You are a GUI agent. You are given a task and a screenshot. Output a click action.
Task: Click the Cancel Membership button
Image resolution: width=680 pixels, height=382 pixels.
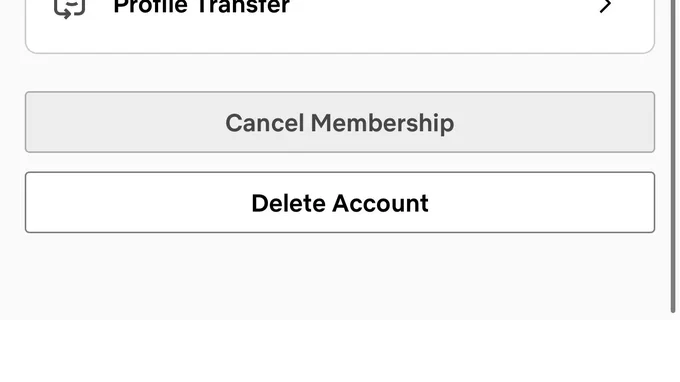340,122
